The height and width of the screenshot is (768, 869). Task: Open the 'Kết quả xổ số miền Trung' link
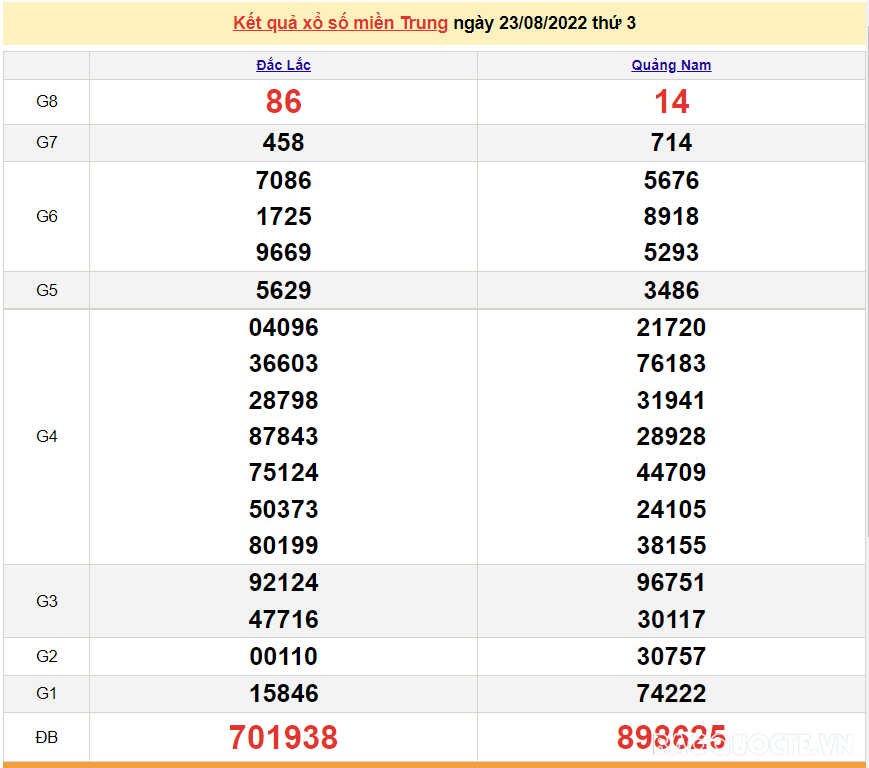pyautogui.click(x=340, y=23)
